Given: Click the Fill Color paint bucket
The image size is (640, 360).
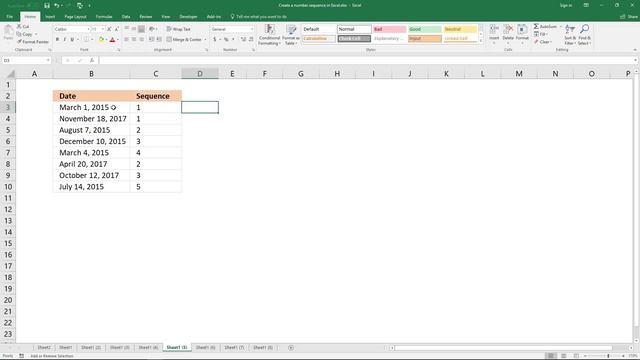Looking at the screenshot, I should tap(101, 40).
